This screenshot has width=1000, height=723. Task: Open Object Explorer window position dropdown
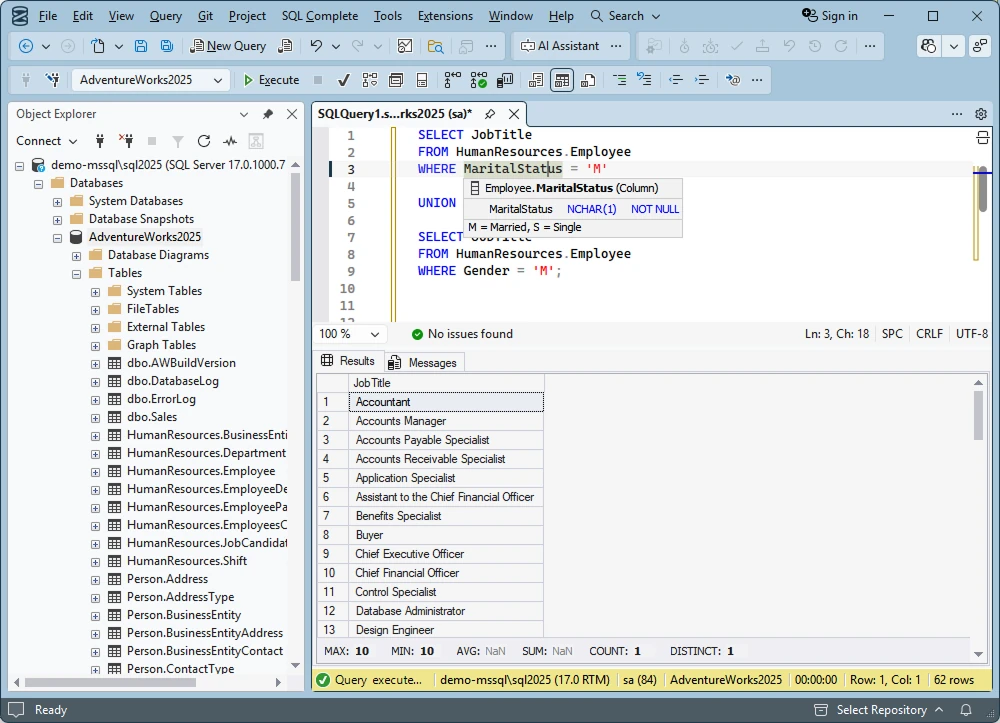(x=244, y=114)
